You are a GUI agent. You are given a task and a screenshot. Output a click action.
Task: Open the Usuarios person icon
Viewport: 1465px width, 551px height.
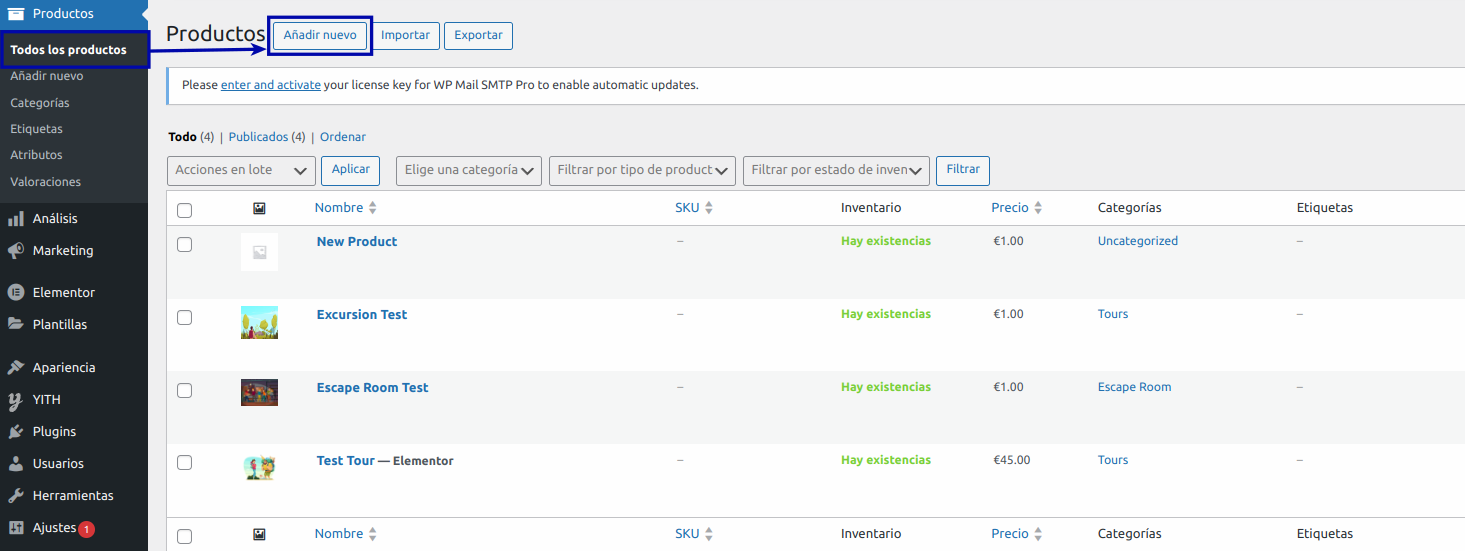point(16,464)
